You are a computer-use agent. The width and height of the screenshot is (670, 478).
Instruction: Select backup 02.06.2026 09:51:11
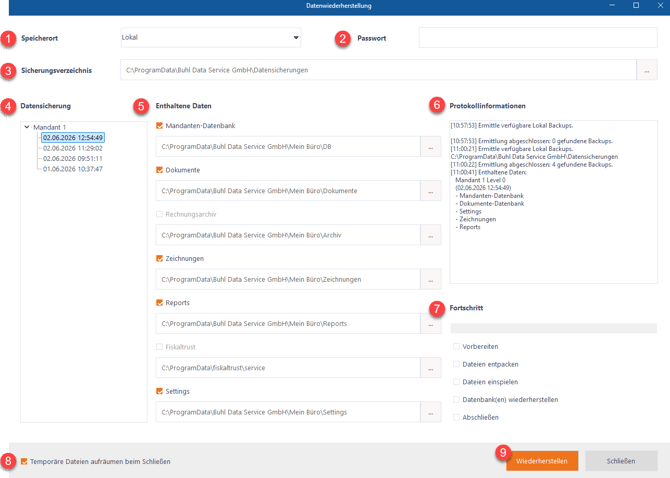73,158
